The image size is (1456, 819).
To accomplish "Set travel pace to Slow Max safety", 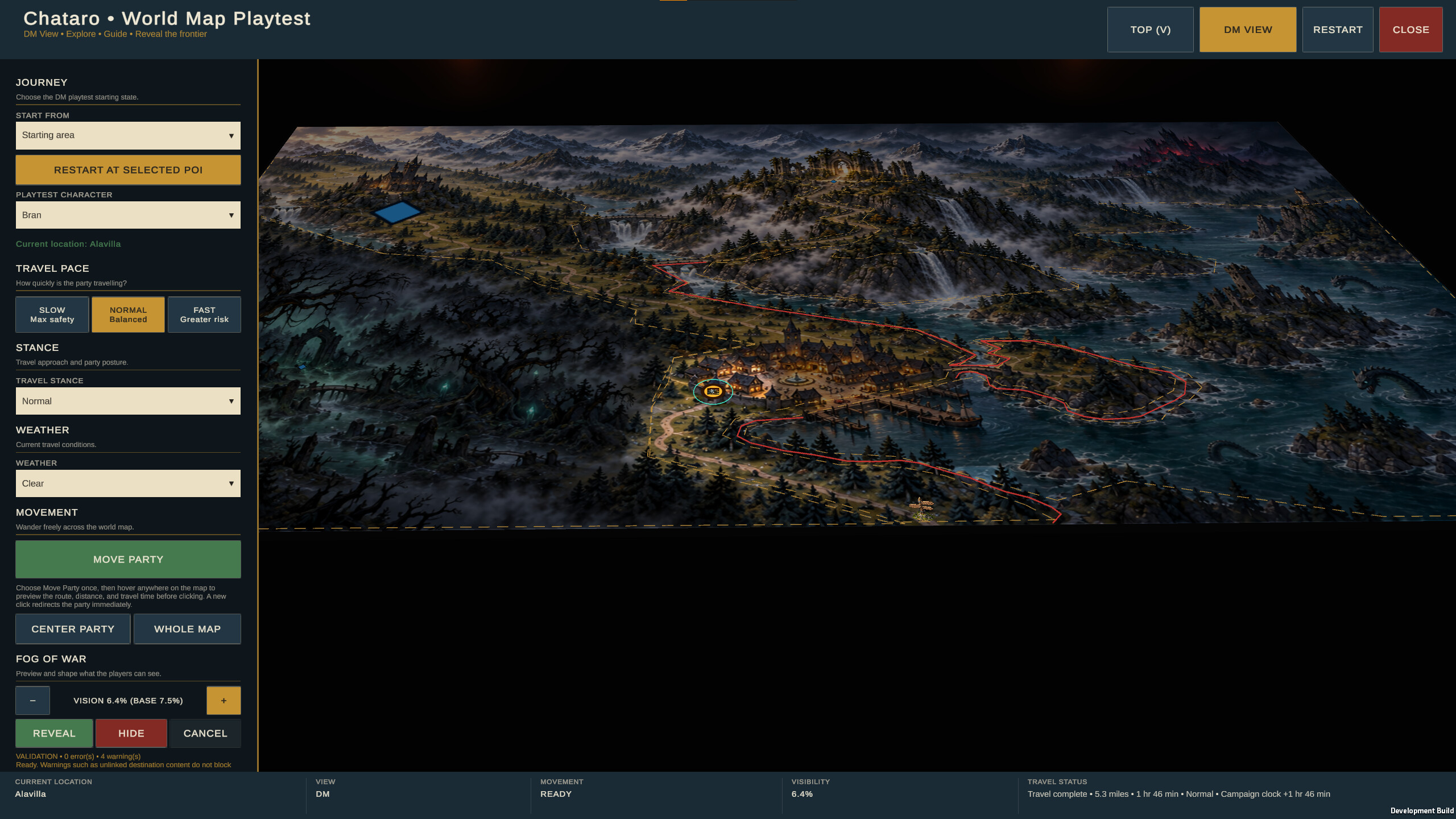I will (52, 315).
